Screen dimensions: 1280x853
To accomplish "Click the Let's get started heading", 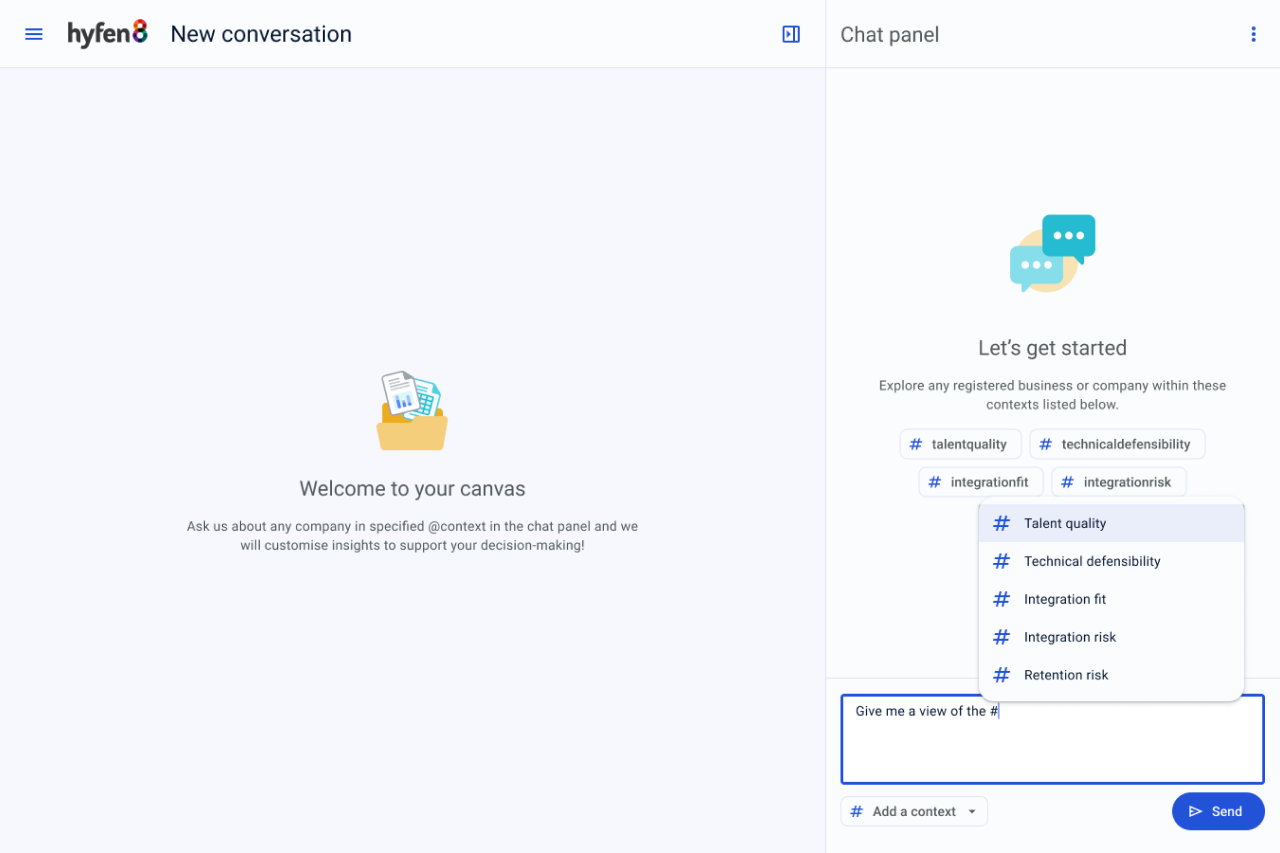I will pos(1052,348).
